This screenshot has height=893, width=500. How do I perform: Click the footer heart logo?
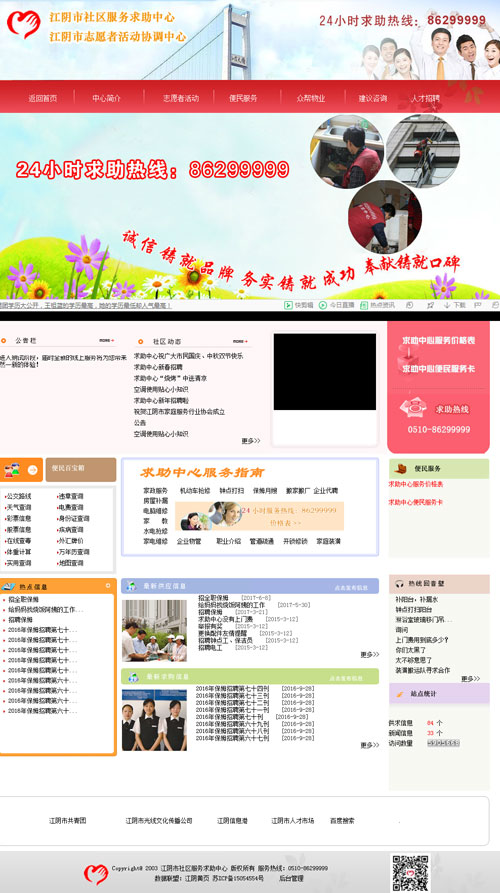96,874
